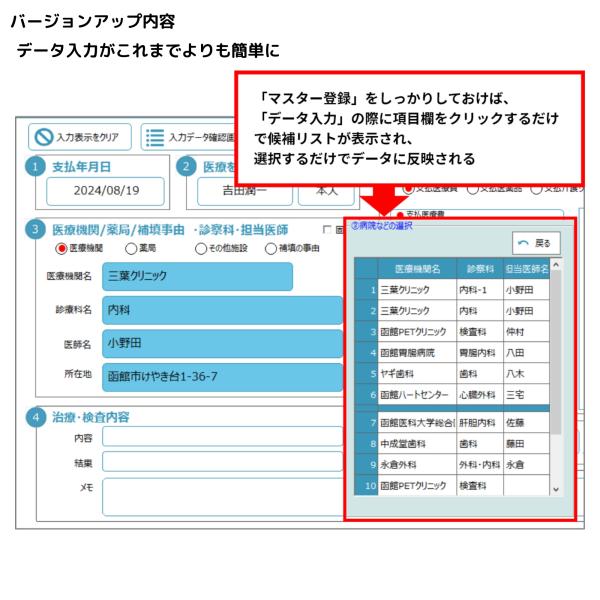Click the 治療 内容 input field
Image resolution: width=600 pixels, height=600 pixels.
tap(220, 438)
